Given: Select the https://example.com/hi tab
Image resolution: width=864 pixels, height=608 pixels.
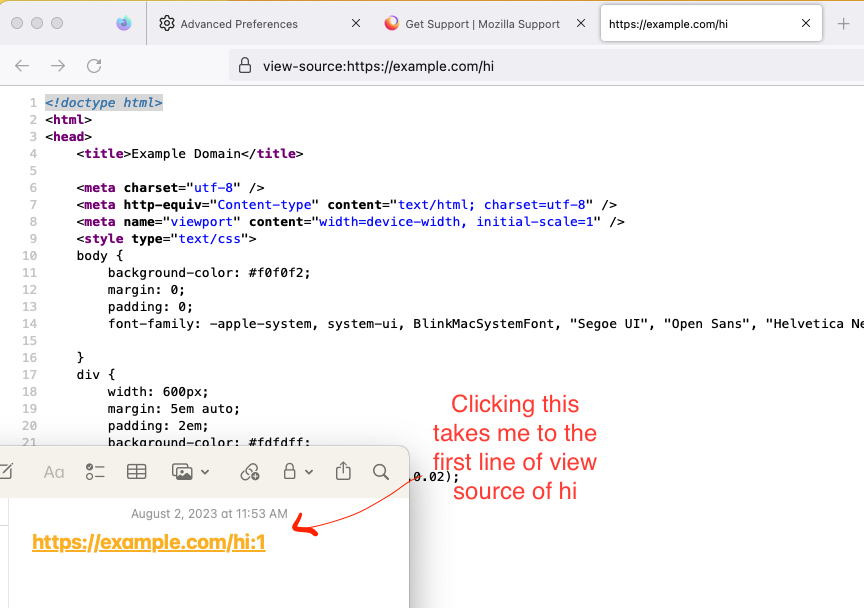Looking at the screenshot, I should [711, 24].
